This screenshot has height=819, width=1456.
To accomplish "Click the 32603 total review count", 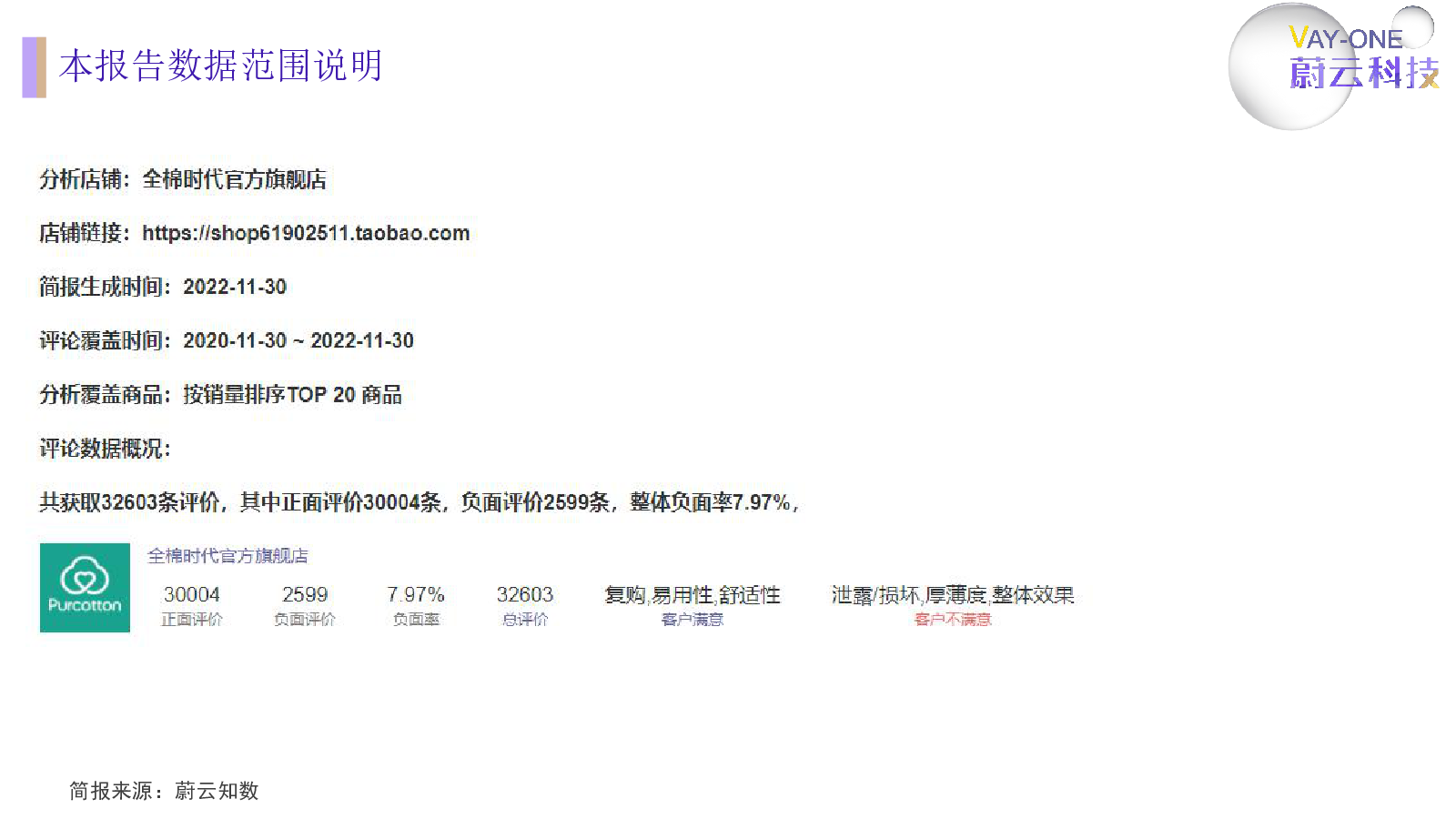I will click(524, 594).
